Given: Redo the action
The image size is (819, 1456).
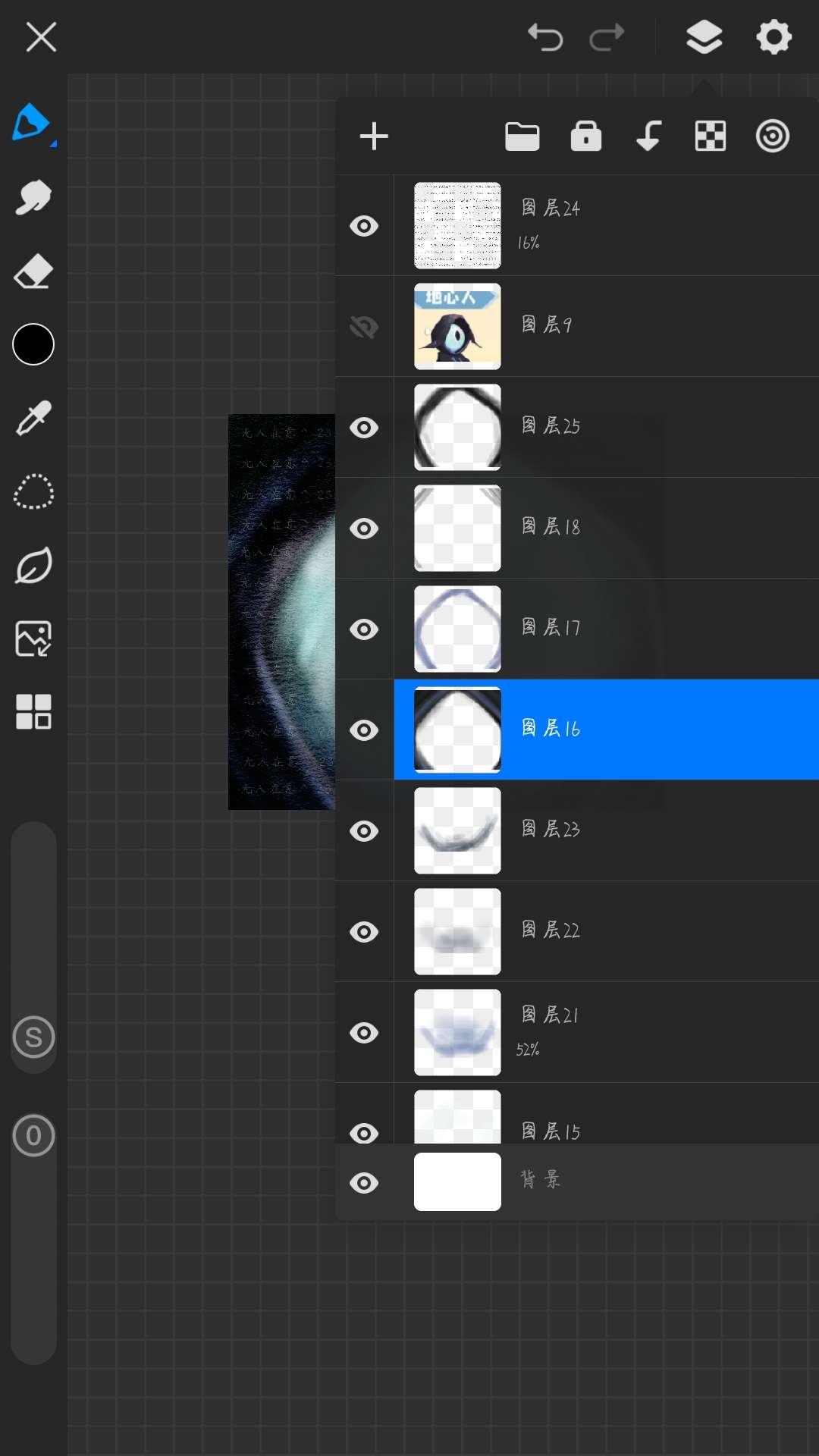Looking at the screenshot, I should [607, 36].
